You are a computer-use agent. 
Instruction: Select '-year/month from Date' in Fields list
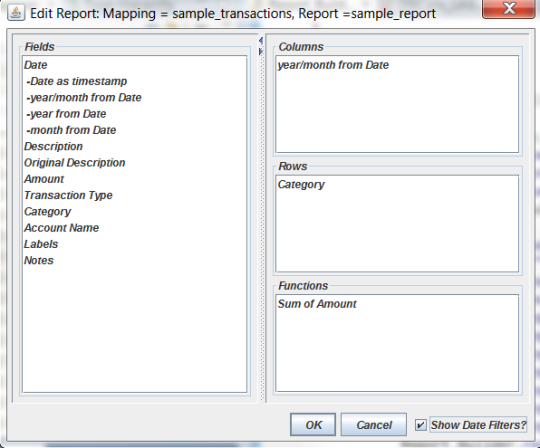coord(135,97)
